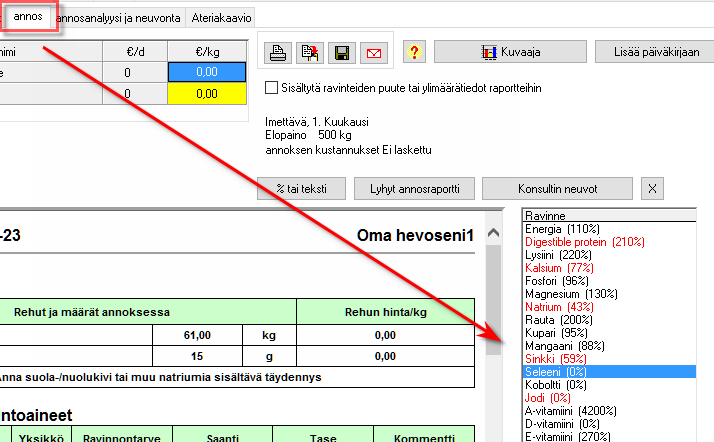Image resolution: width=714 pixels, height=442 pixels.
Task: Click the Konsultin neuvot button
Action: coord(558,188)
